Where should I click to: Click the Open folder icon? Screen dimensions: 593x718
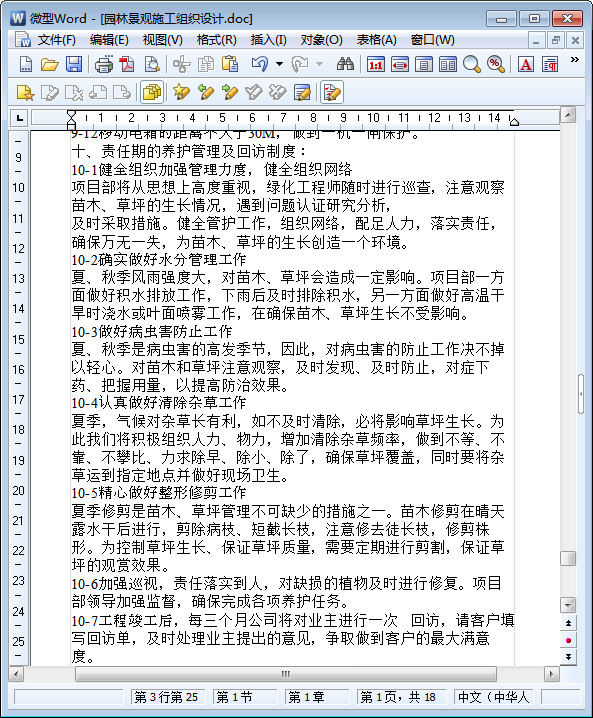(x=49, y=65)
